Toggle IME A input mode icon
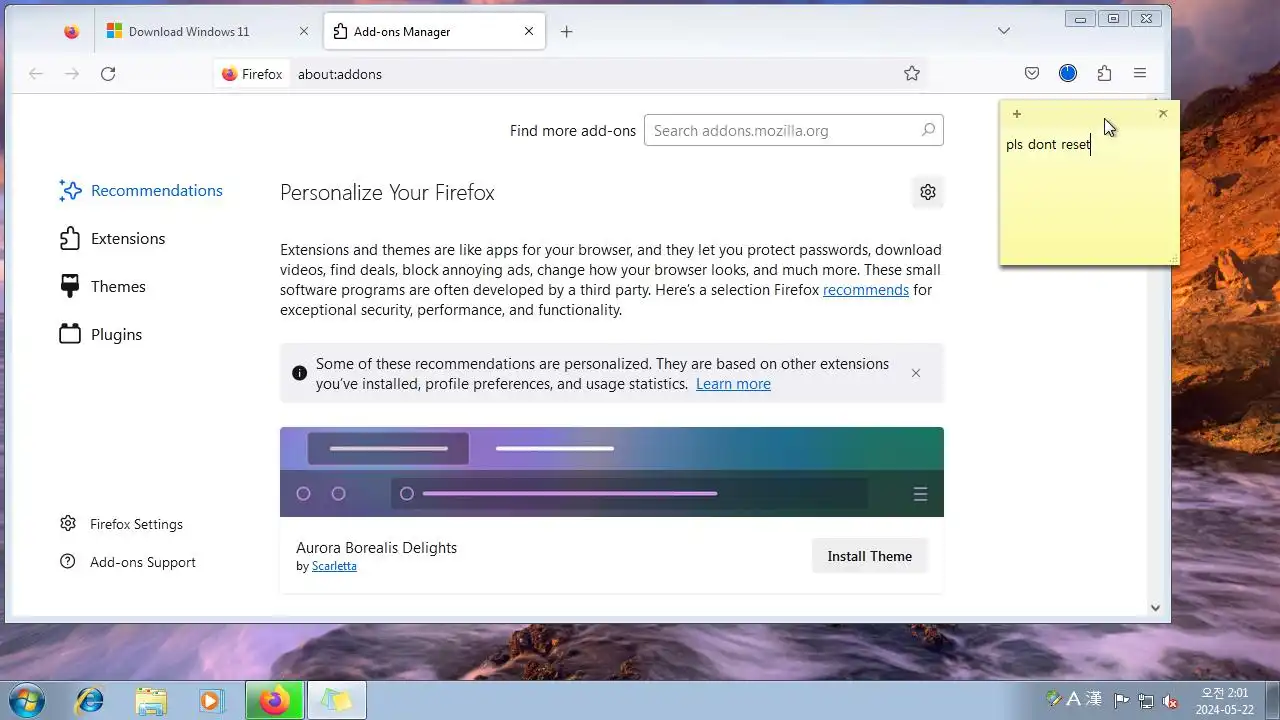This screenshot has height=720, width=1280. 1073,699
